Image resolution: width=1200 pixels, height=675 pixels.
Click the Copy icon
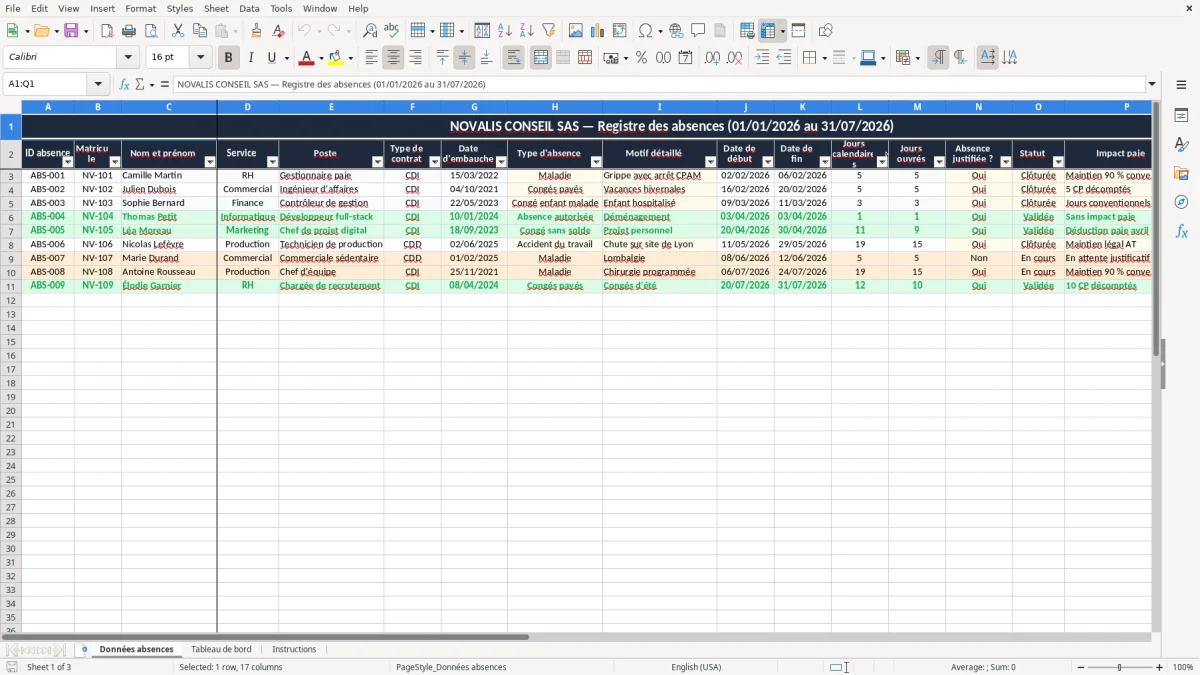(x=200, y=31)
